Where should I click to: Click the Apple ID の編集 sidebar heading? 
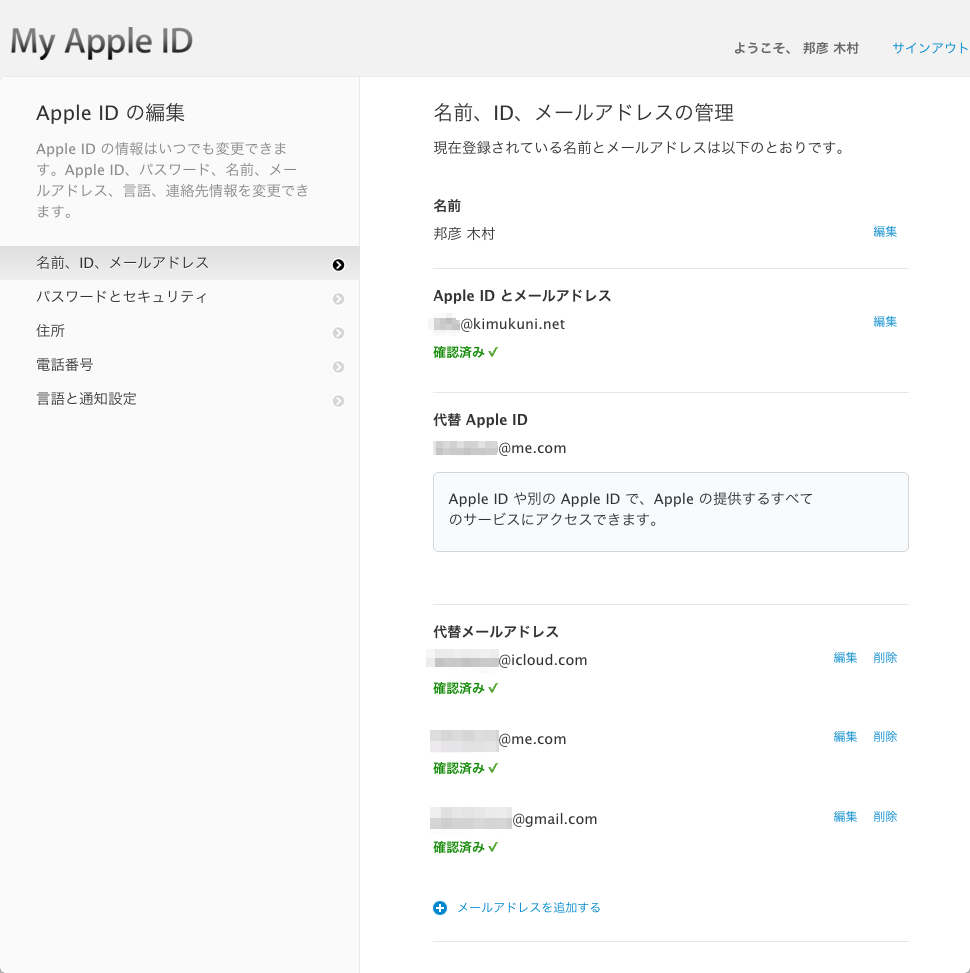click(110, 113)
